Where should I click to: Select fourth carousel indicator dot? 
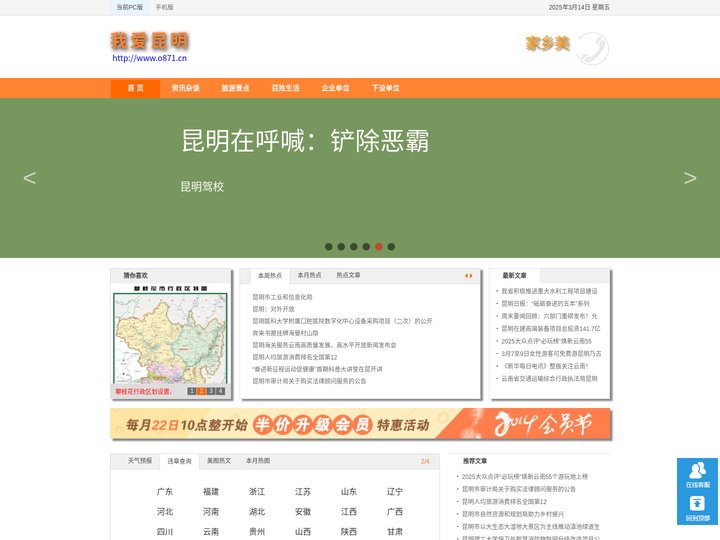pyautogui.click(x=366, y=247)
